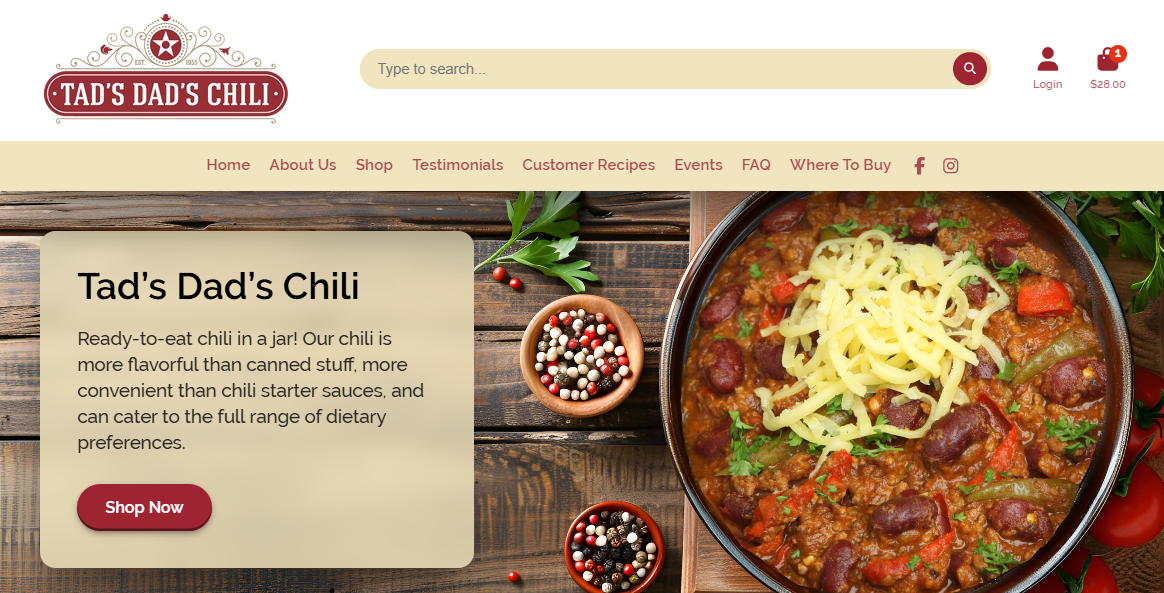
Task: Click the Shop Now button
Action: [x=144, y=508]
